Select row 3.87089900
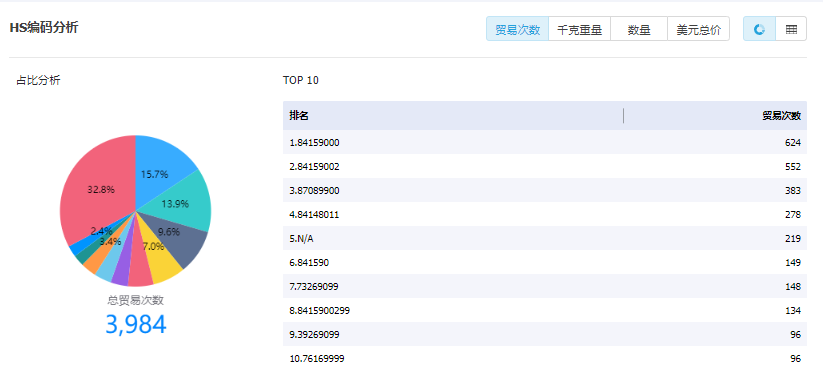 point(545,191)
